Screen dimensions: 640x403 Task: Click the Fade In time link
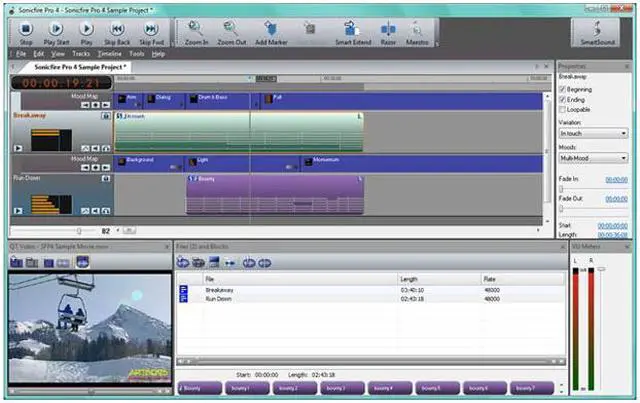click(x=616, y=180)
